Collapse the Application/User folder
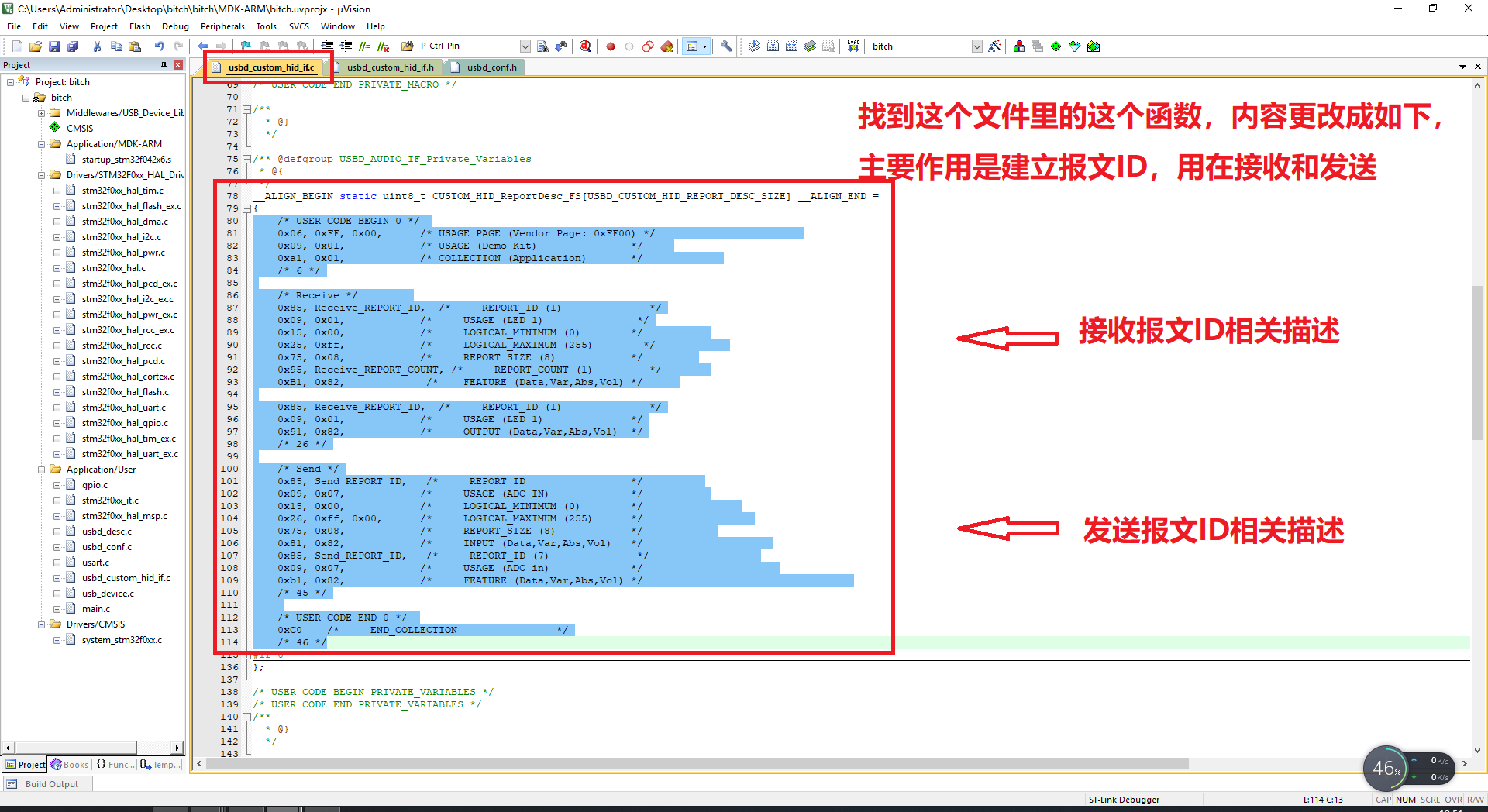The width and height of the screenshot is (1488, 812). (43, 469)
